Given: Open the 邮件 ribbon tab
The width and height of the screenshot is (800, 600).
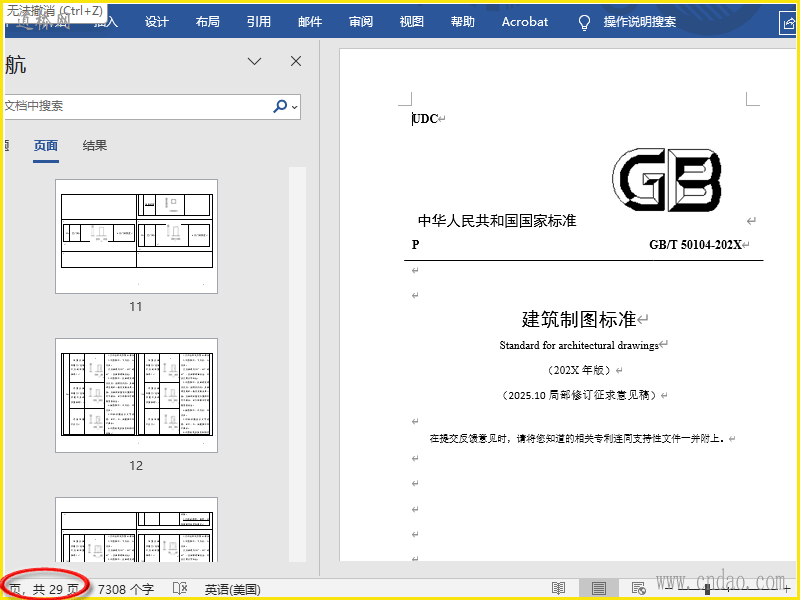Looking at the screenshot, I should pyautogui.click(x=310, y=21).
